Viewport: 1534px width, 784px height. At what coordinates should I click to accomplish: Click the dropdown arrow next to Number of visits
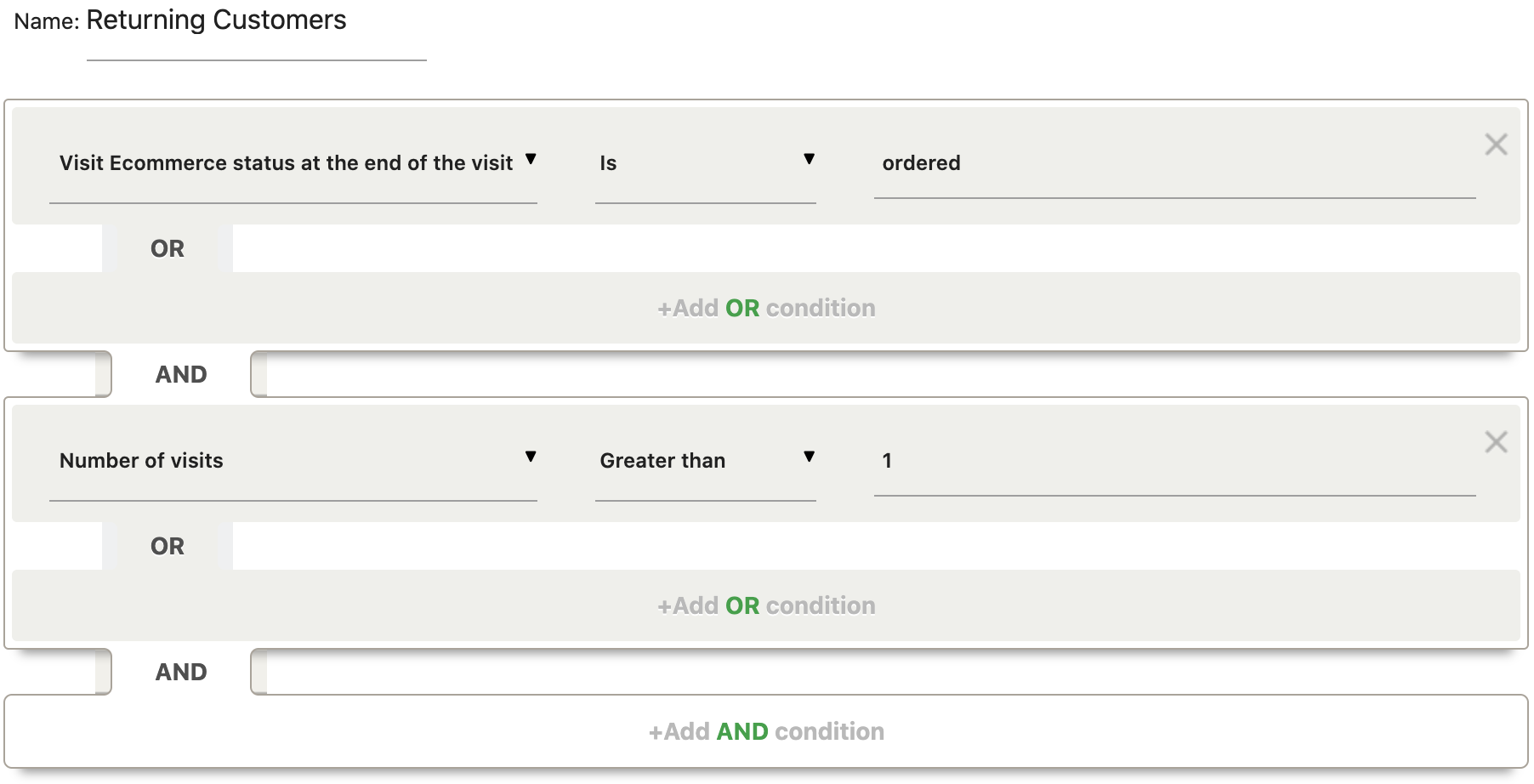point(531,457)
